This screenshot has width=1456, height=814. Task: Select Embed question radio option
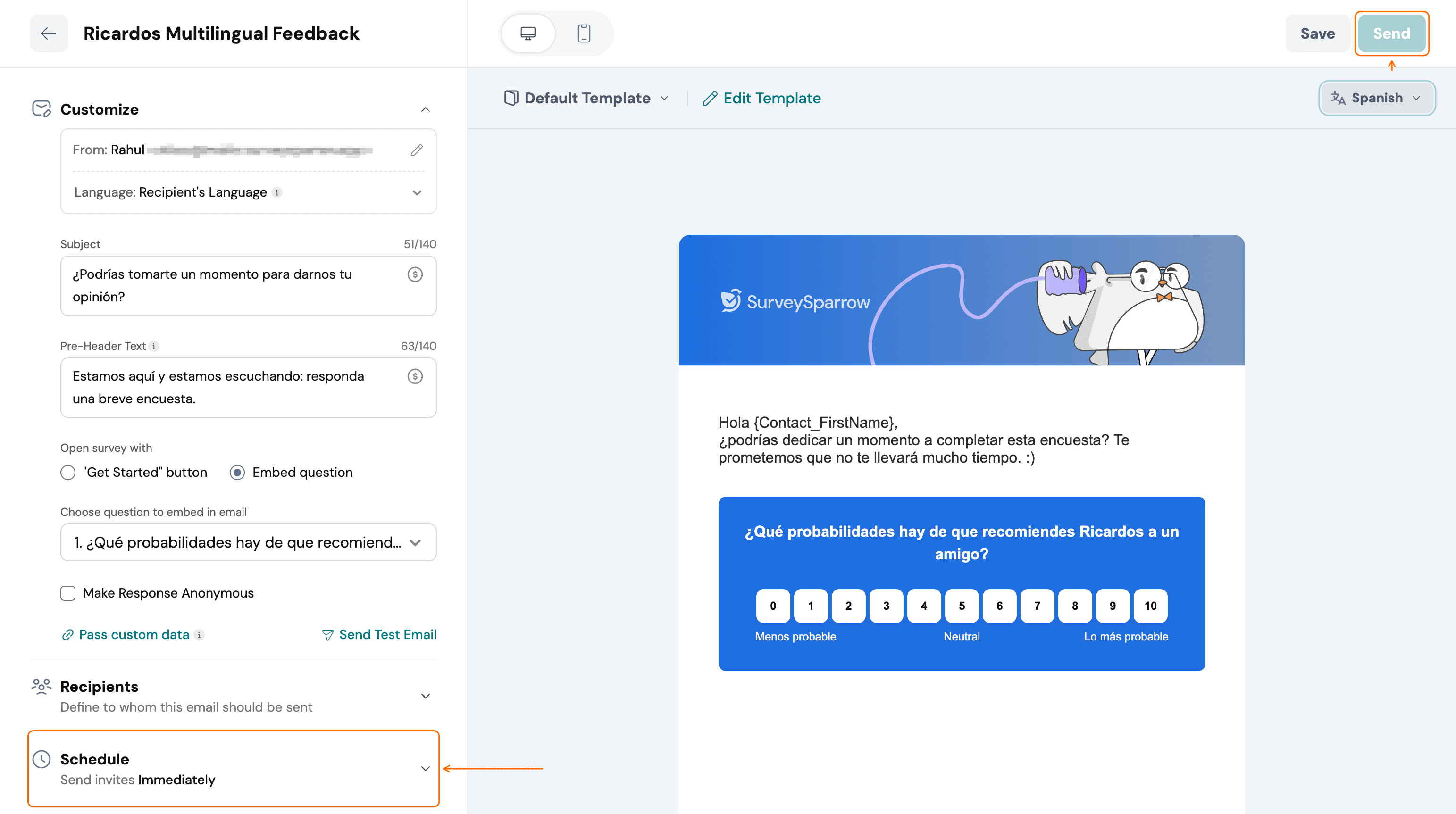(x=237, y=472)
